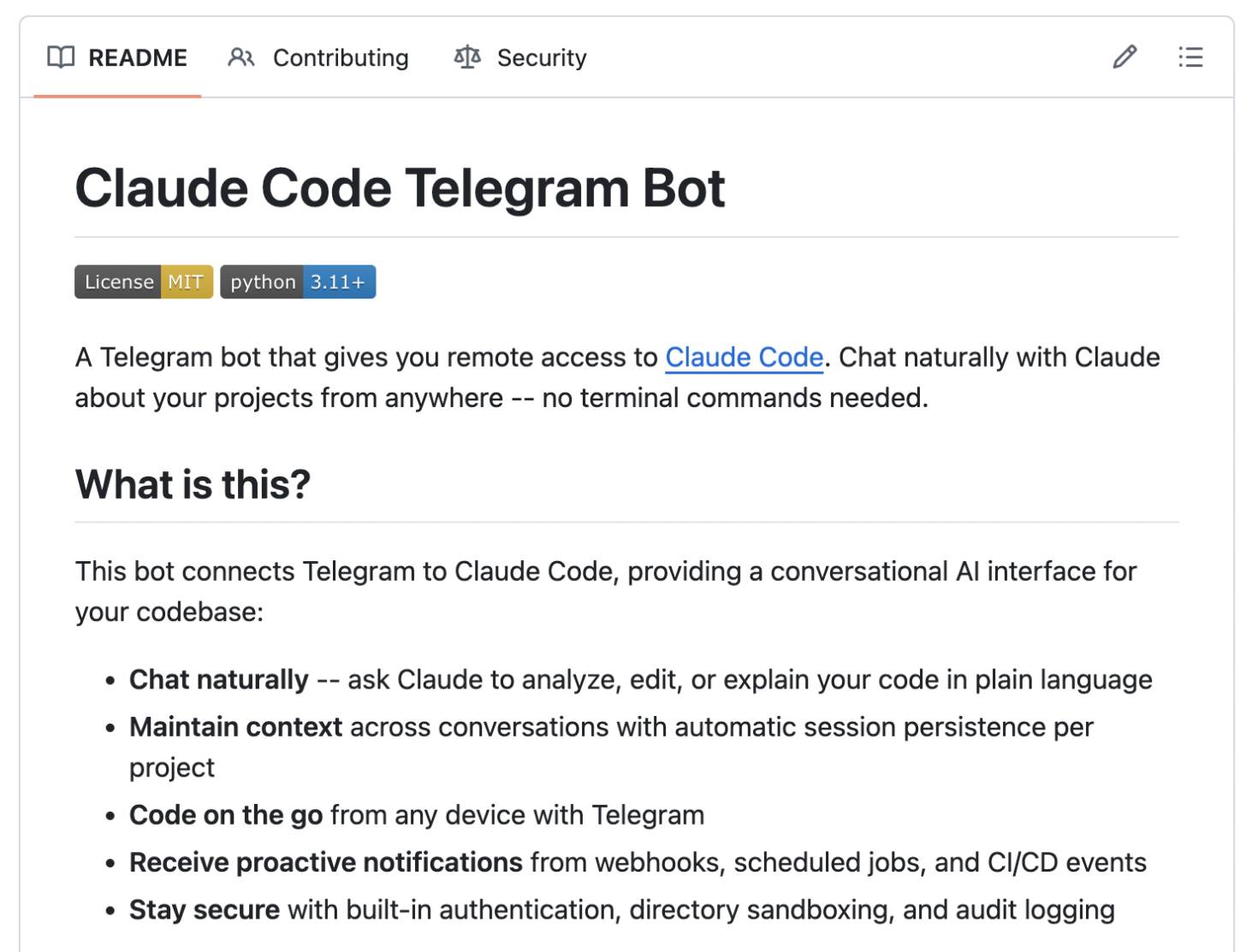Click the bold Chat naturally bullet text

click(x=218, y=679)
